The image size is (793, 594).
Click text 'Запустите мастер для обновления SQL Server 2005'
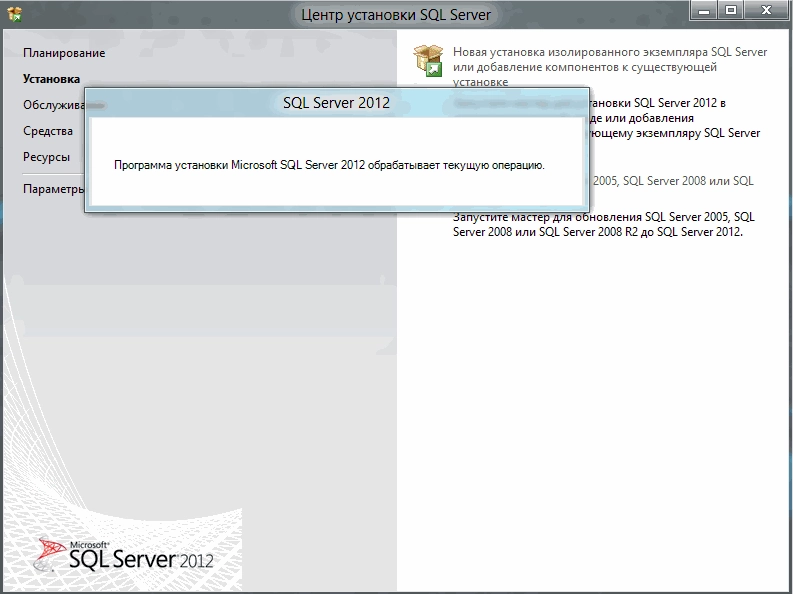[590, 217]
